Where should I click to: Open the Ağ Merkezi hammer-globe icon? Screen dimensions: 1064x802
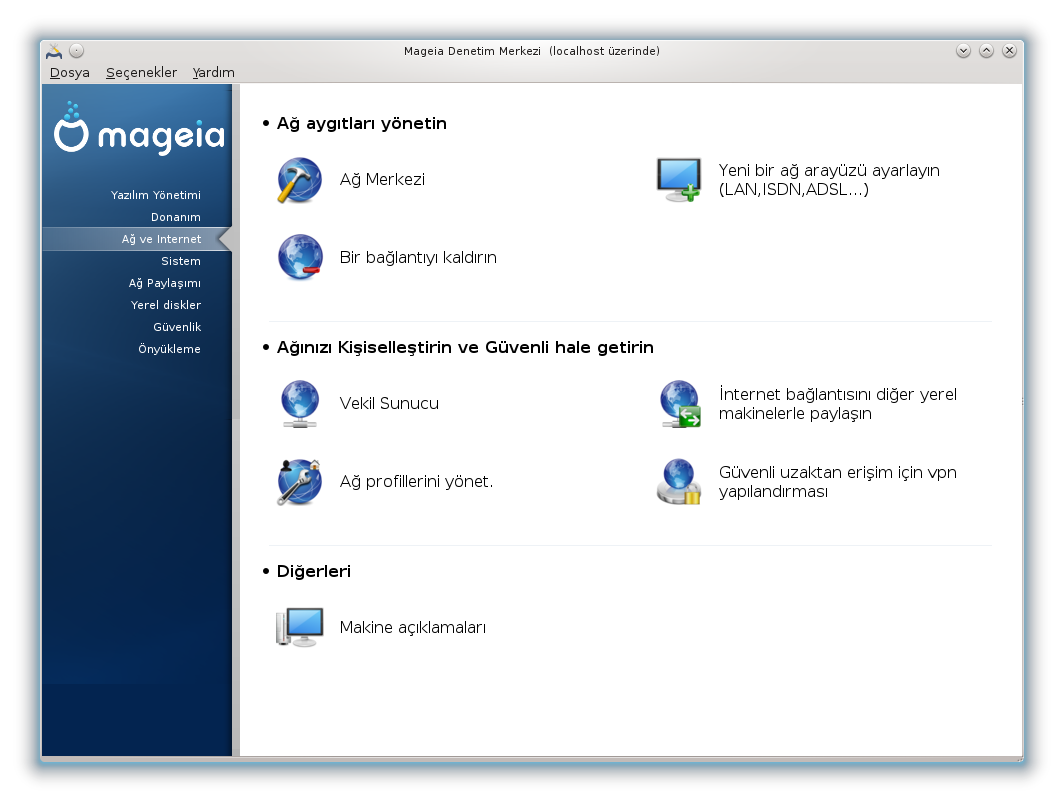point(299,180)
